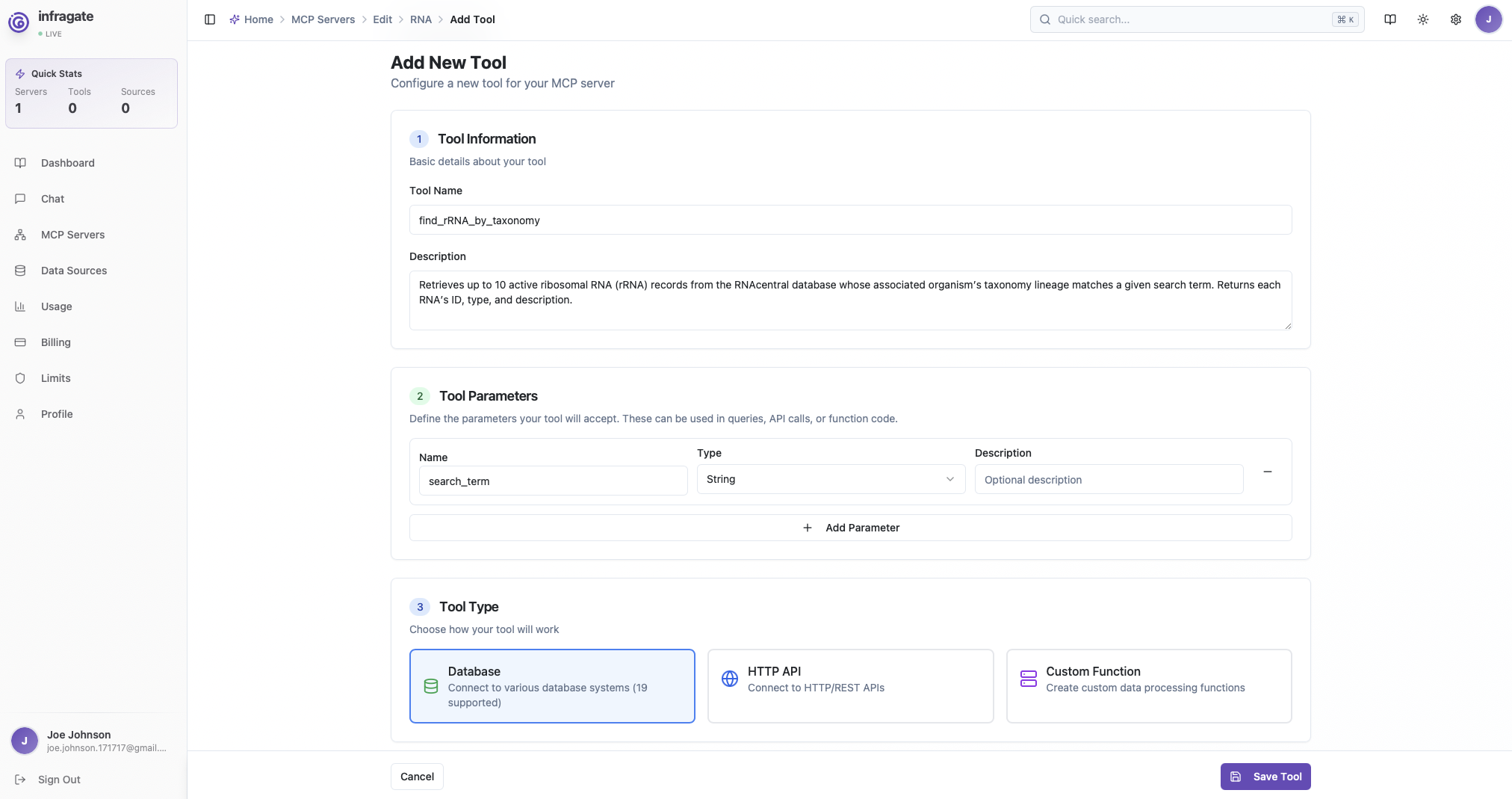
Task: Click the green Database cylinder icon
Action: (x=431, y=686)
